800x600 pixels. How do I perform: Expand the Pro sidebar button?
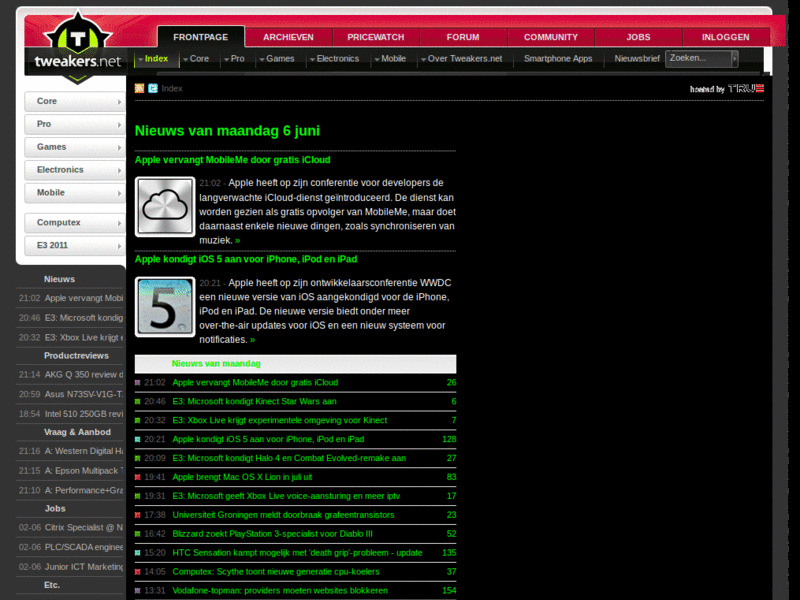(x=74, y=124)
